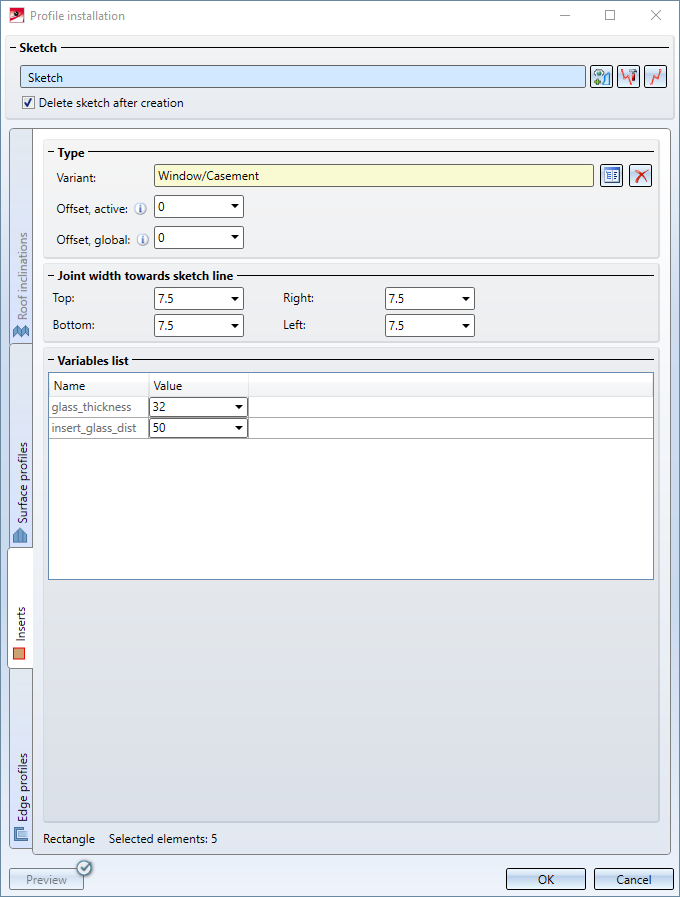Open the Offset, global dropdown
Image resolution: width=680 pixels, height=897 pixels.
coord(234,237)
